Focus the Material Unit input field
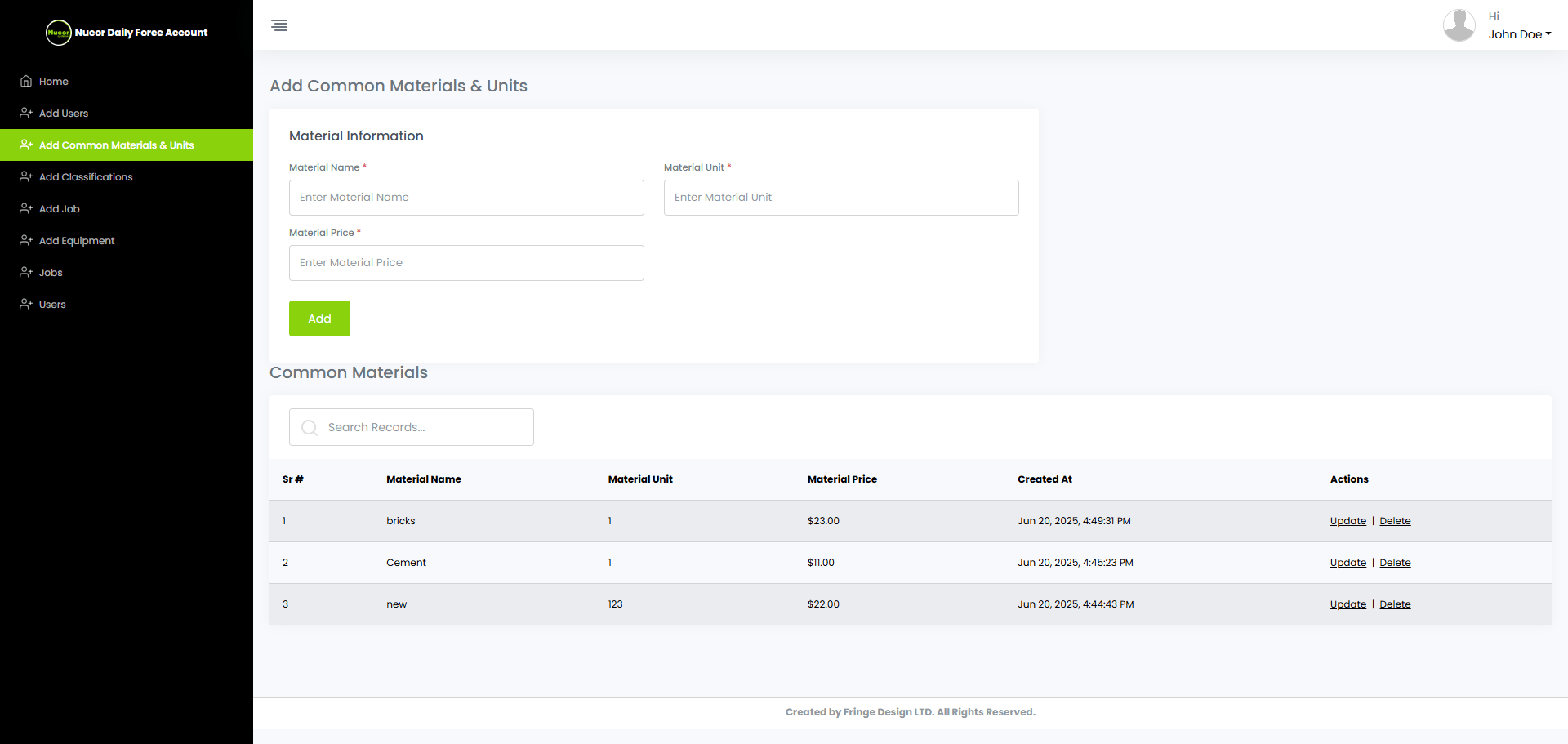 click(841, 198)
